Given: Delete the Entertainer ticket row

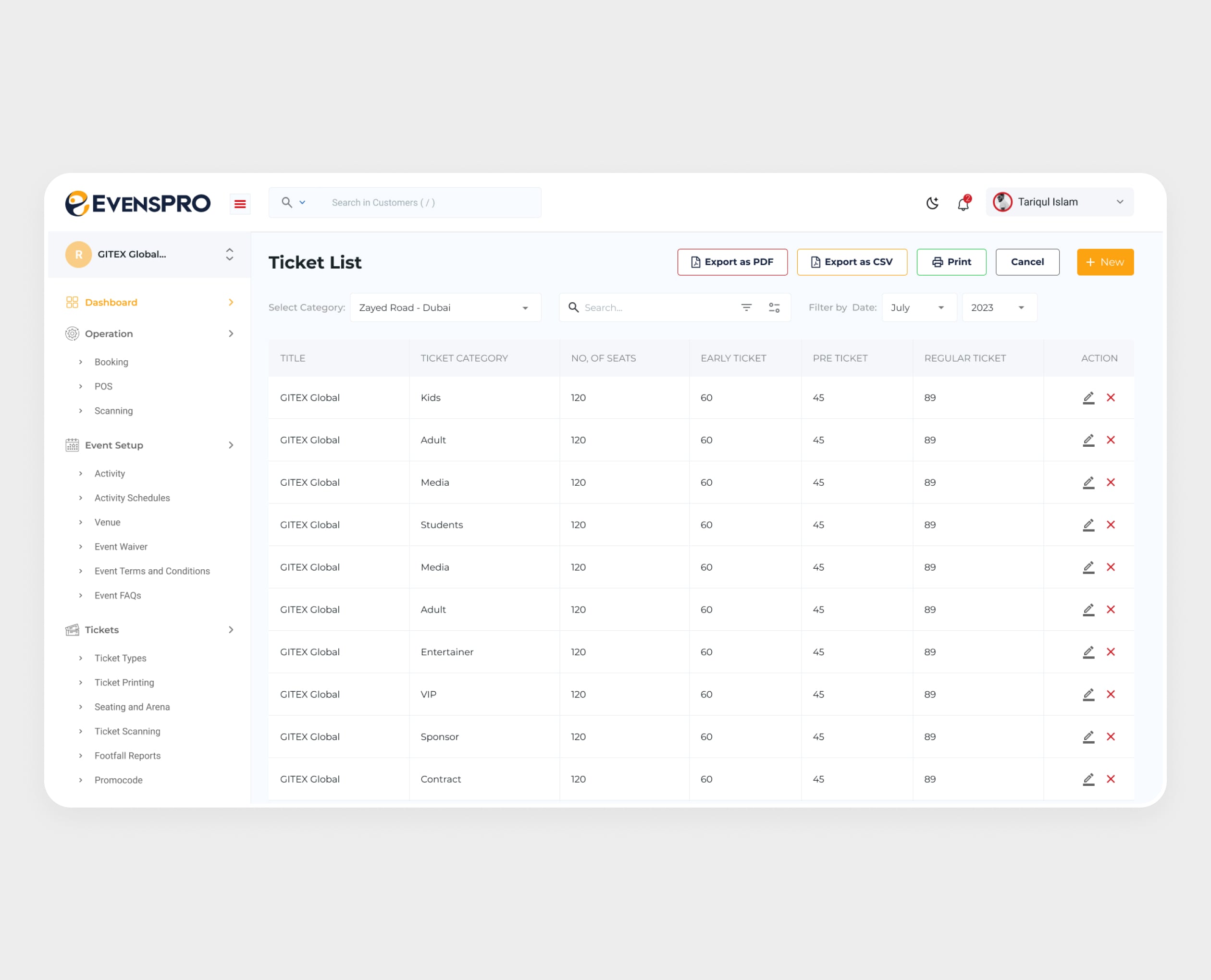Looking at the screenshot, I should (x=1111, y=652).
